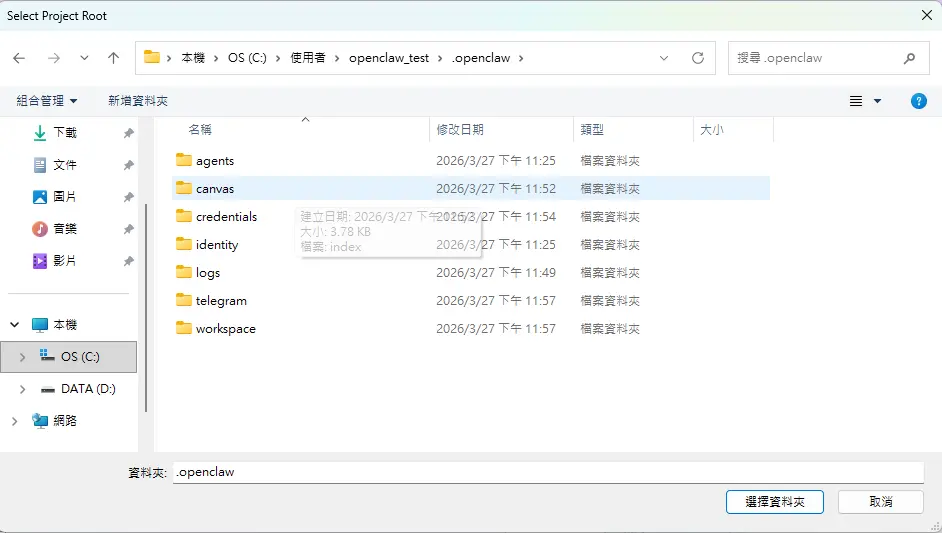Click navigation pane vertical scrollbar
This screenshot has width=942, height=533.
(x=146, y=308)
